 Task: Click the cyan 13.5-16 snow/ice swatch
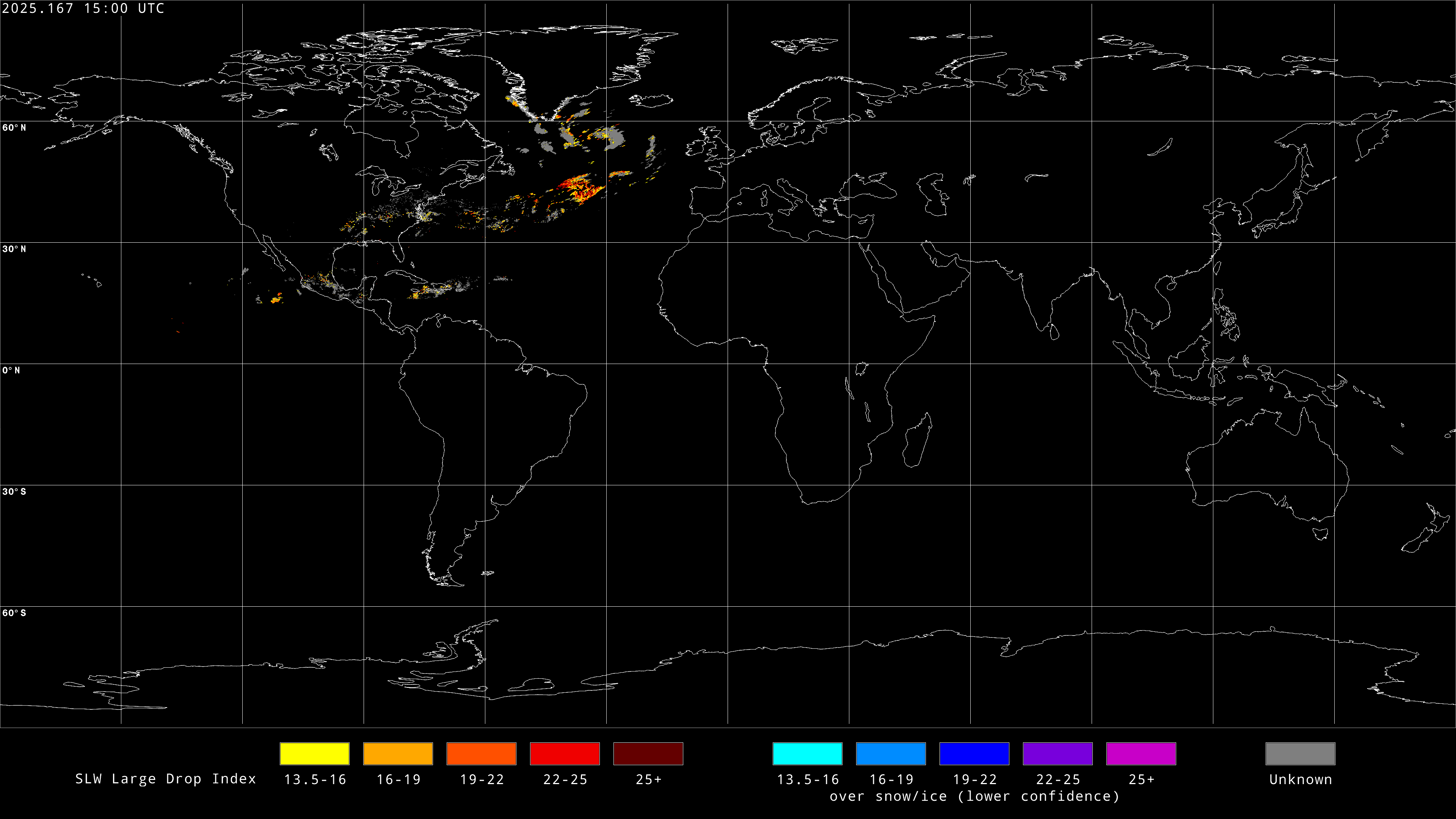tap(807, 753)
